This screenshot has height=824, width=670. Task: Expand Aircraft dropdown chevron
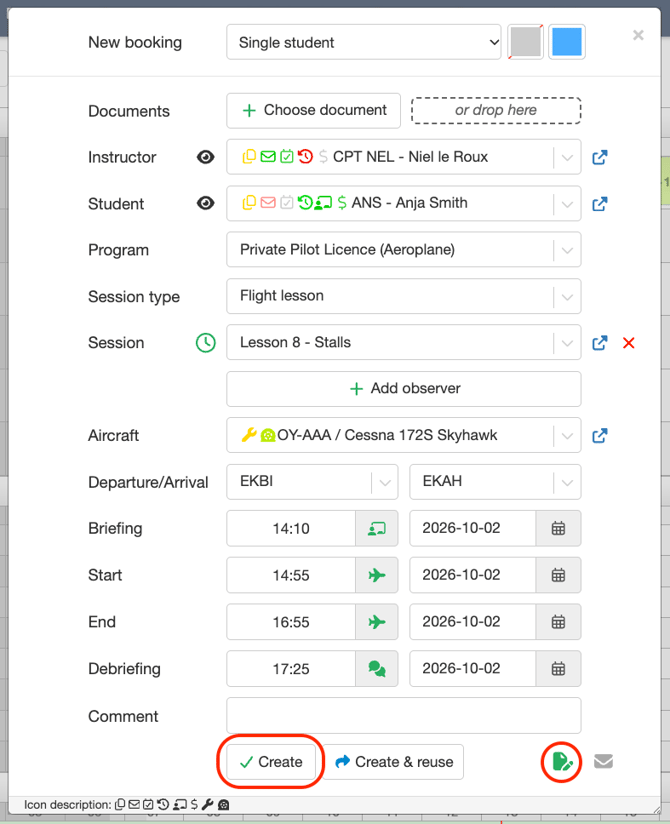point(567,436)
